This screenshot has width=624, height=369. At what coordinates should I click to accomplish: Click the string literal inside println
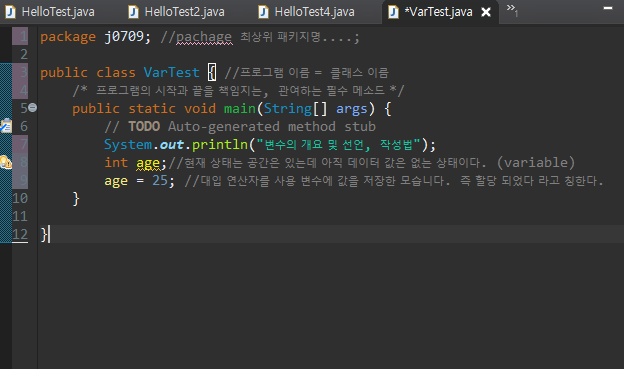(338, 144)
